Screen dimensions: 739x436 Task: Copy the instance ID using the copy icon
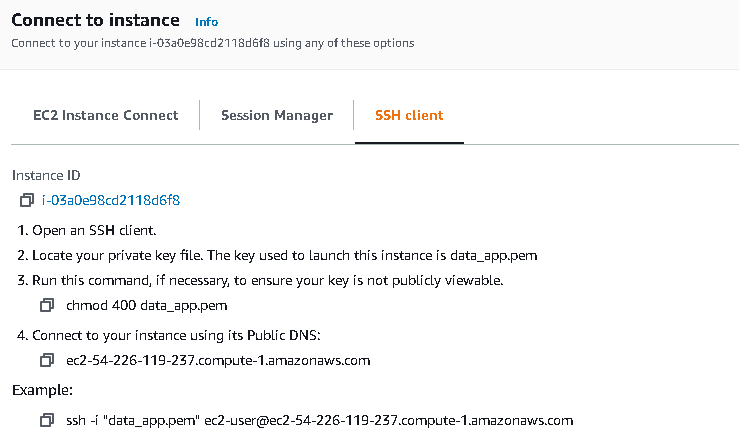[x=27, y=200]
